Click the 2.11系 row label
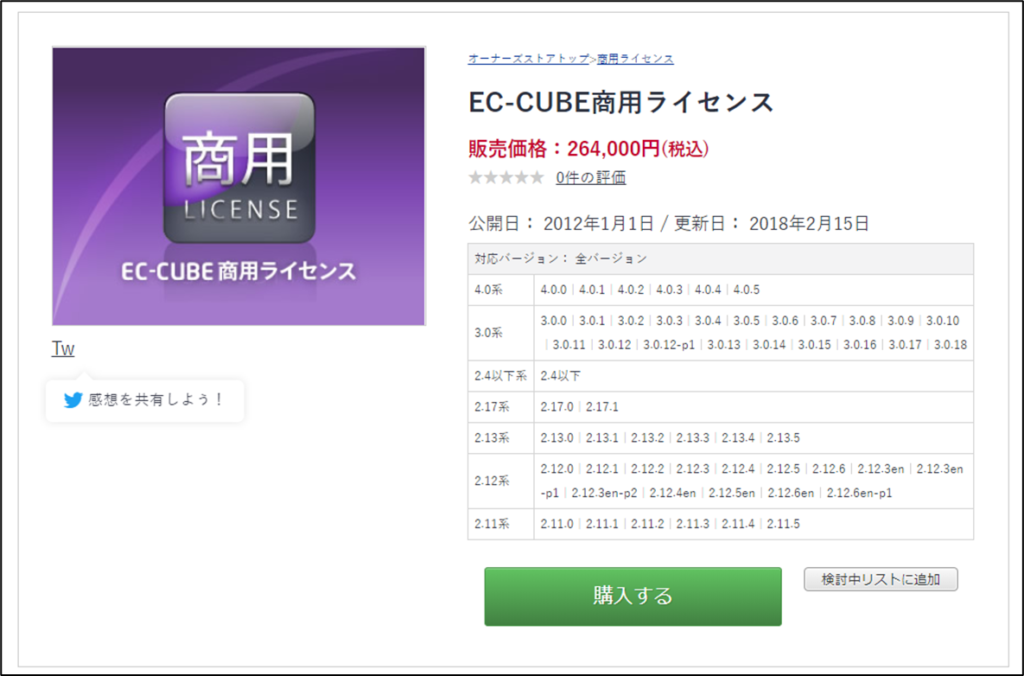This screenshot has height=676, width=1024. [492, 524]
